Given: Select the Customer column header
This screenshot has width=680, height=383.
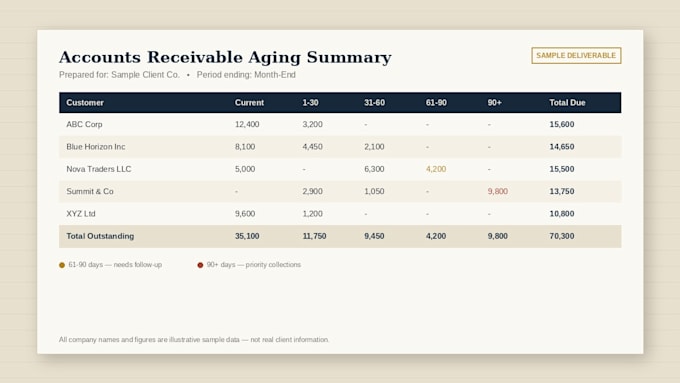Looking at the screenshot, I should 85,103.
